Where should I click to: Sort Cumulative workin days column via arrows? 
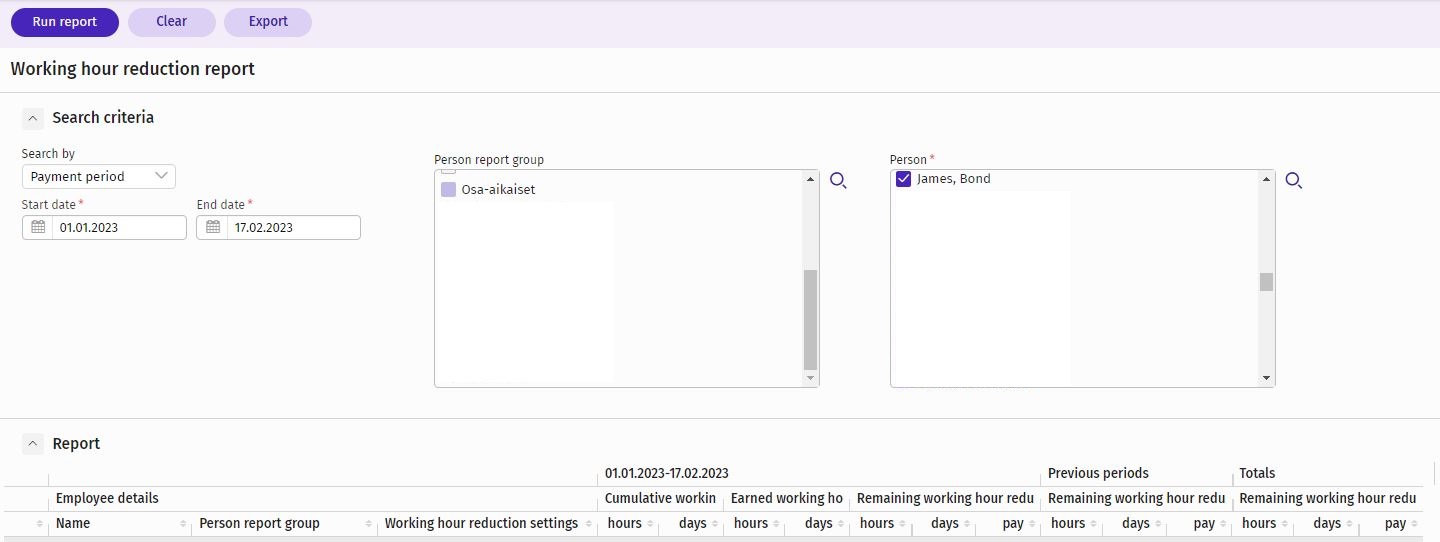716,524
